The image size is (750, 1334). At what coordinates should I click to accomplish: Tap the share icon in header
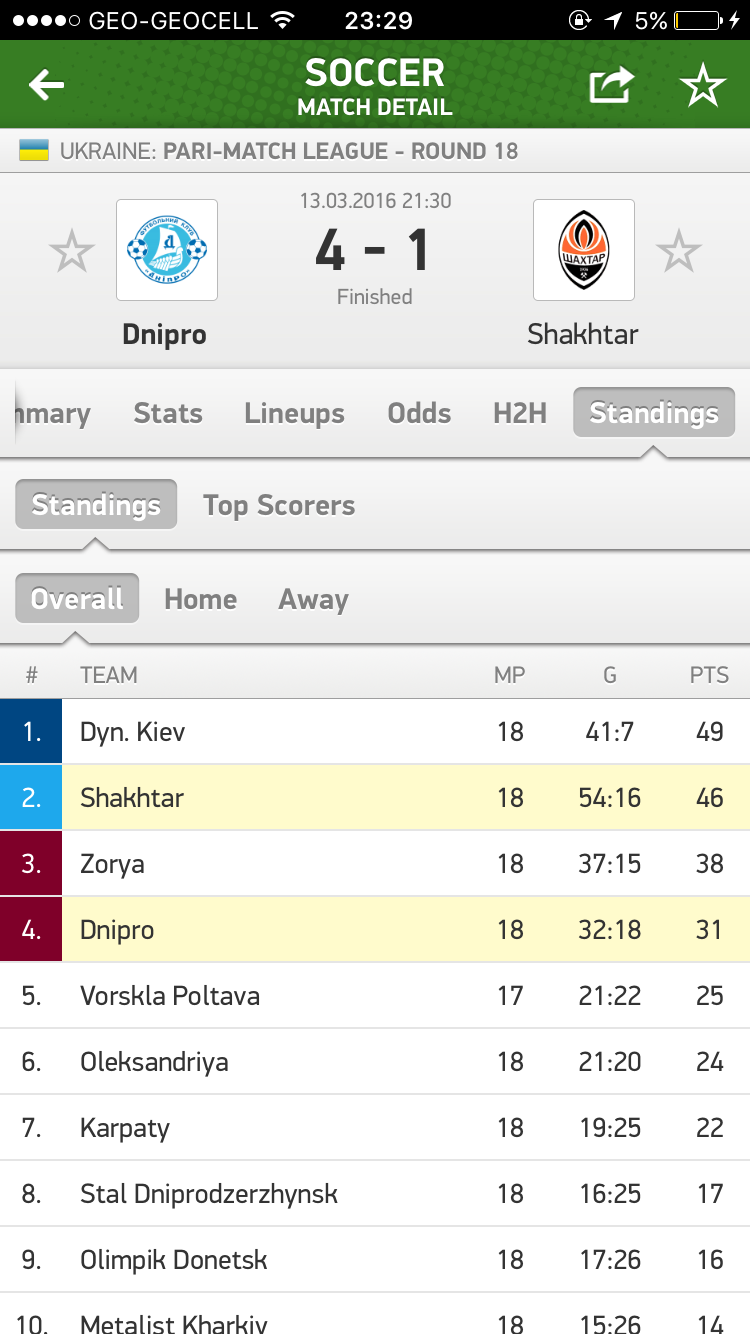click(x=611, y=86)
